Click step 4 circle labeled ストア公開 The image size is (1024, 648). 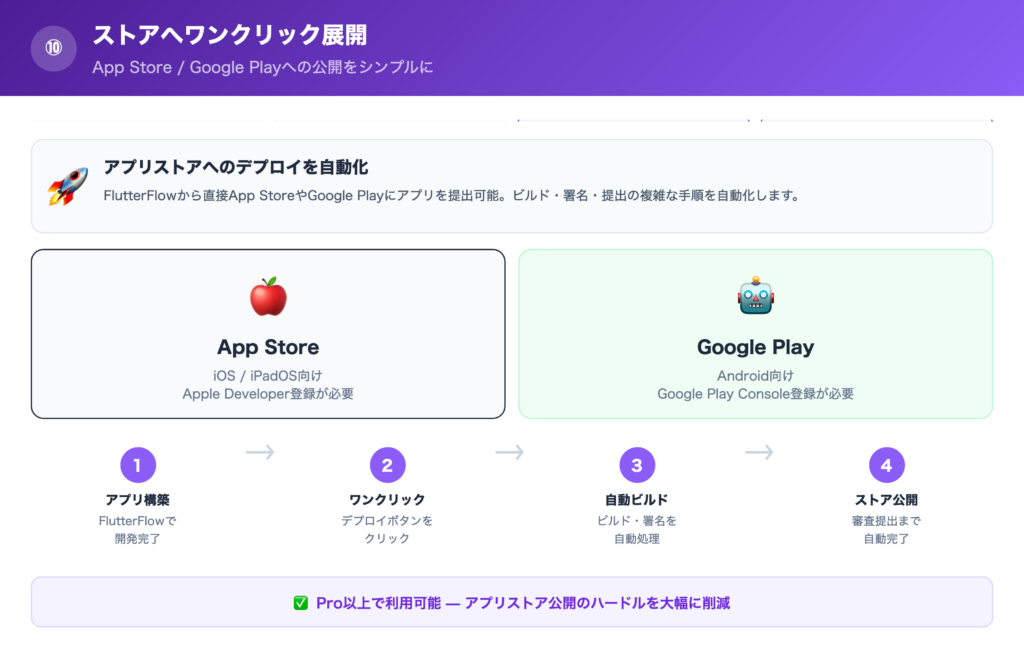click(x=888, y=464)
